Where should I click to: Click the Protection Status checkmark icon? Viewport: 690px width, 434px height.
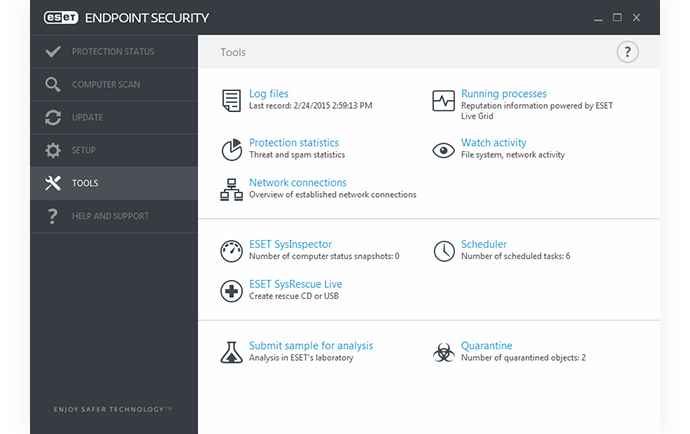(53, 51)
